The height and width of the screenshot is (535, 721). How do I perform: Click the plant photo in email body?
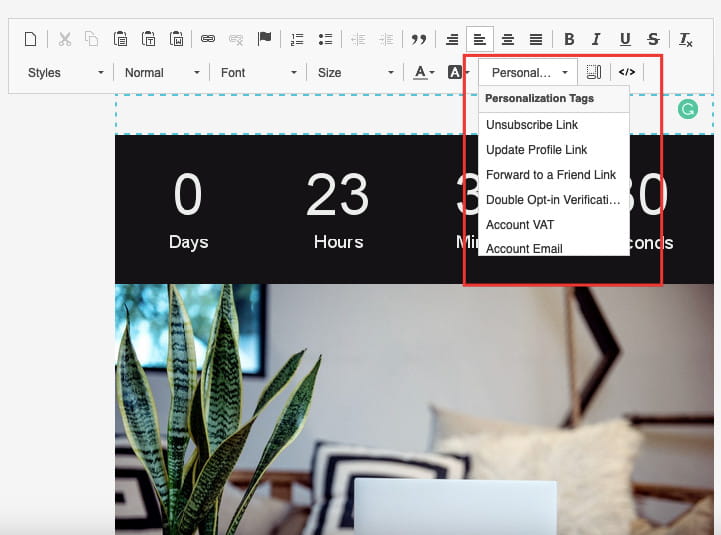pyautogui.click(x=414, y=409)
